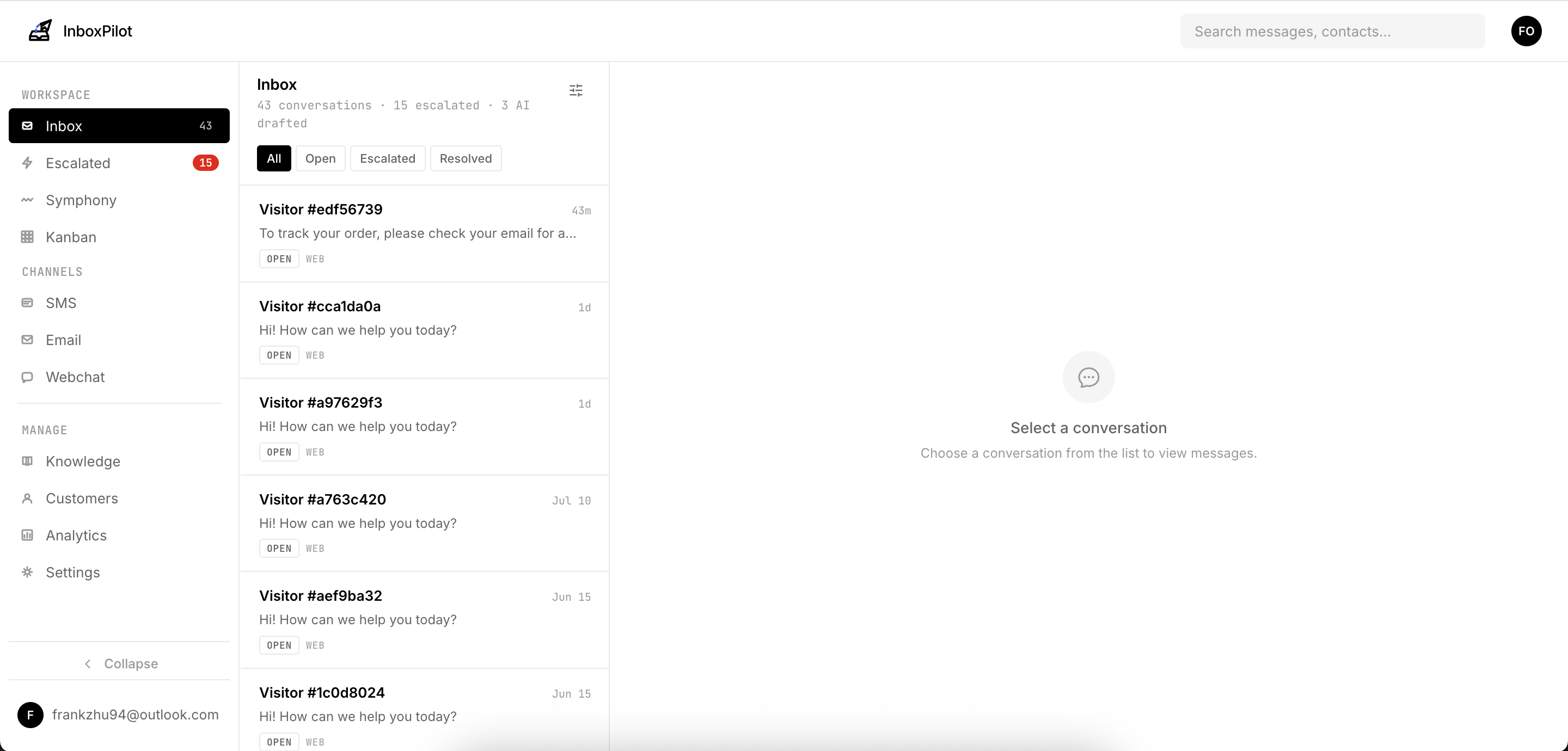Screen dimensions: 1568x751
Task: Filter conversations by Escalated tab
Action: tap(387, 159)
